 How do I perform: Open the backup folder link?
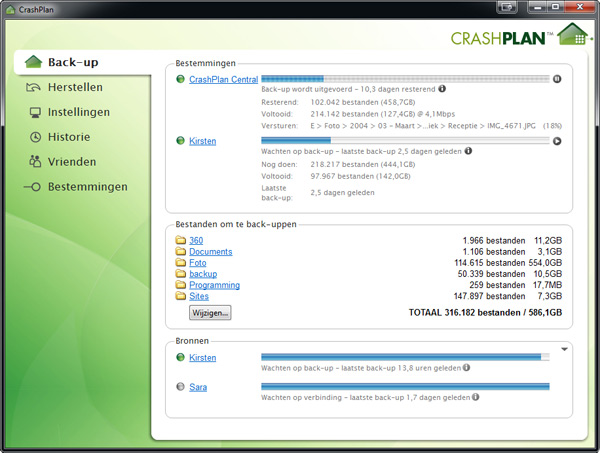203,274
